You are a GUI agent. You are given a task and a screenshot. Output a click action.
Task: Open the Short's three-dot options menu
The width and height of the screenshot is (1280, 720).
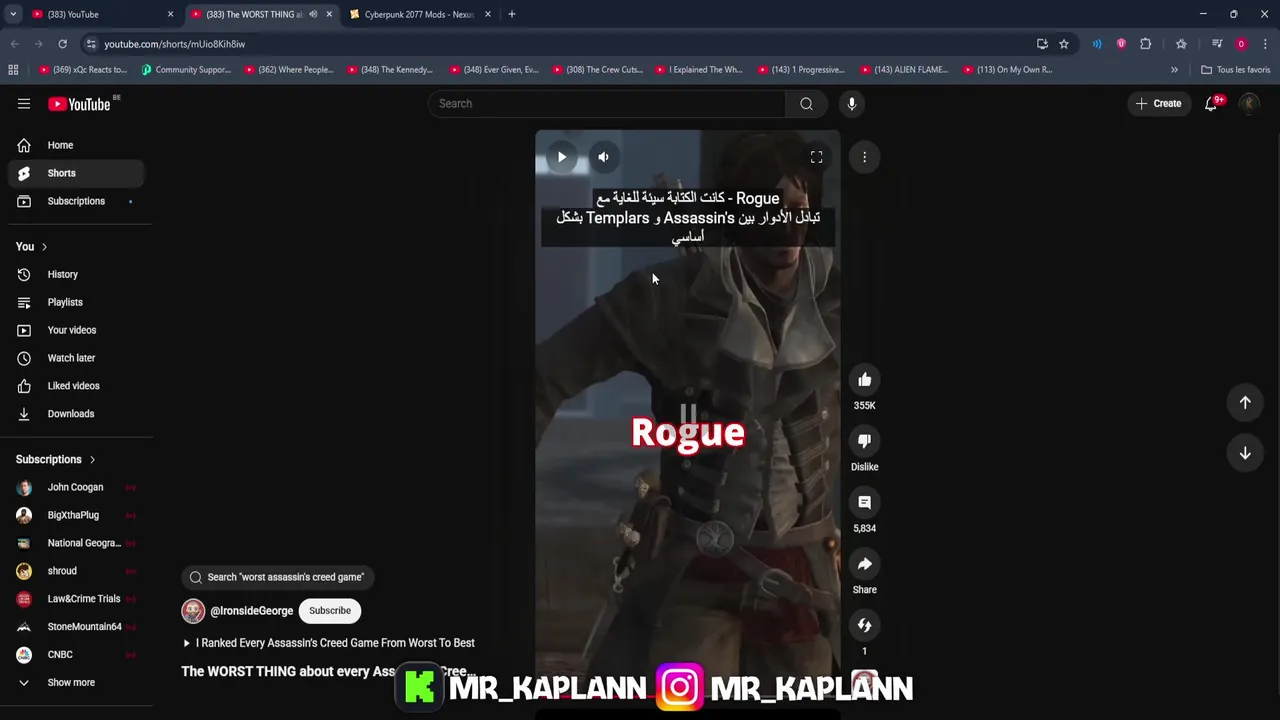click(x=865, y=157)
